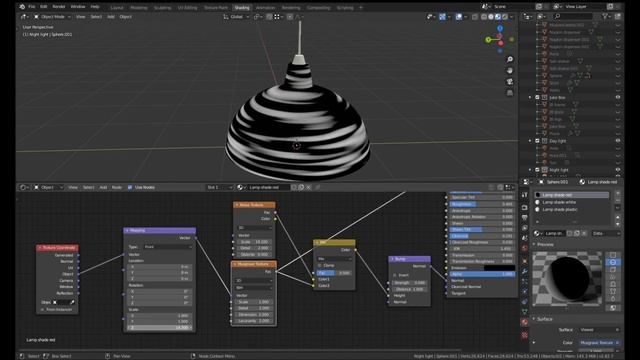The width and height of the screenshot is (640, 360).
Task: Uncheck the Juke Box collection checkbox
Action: (537, 98)
